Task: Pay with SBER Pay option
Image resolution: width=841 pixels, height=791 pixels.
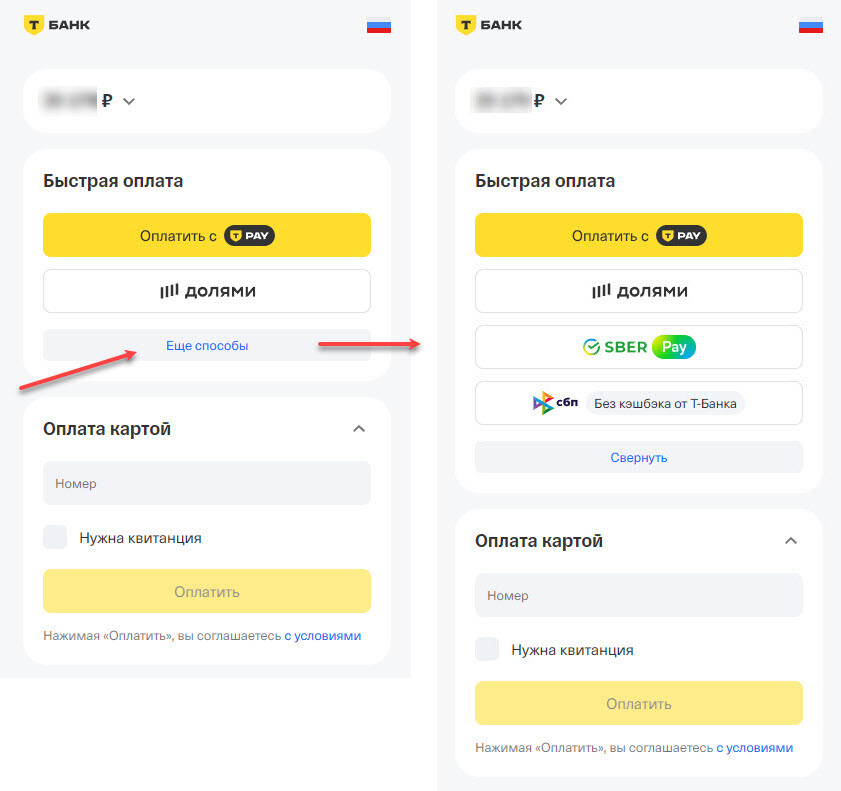Action: pos(638,347)
